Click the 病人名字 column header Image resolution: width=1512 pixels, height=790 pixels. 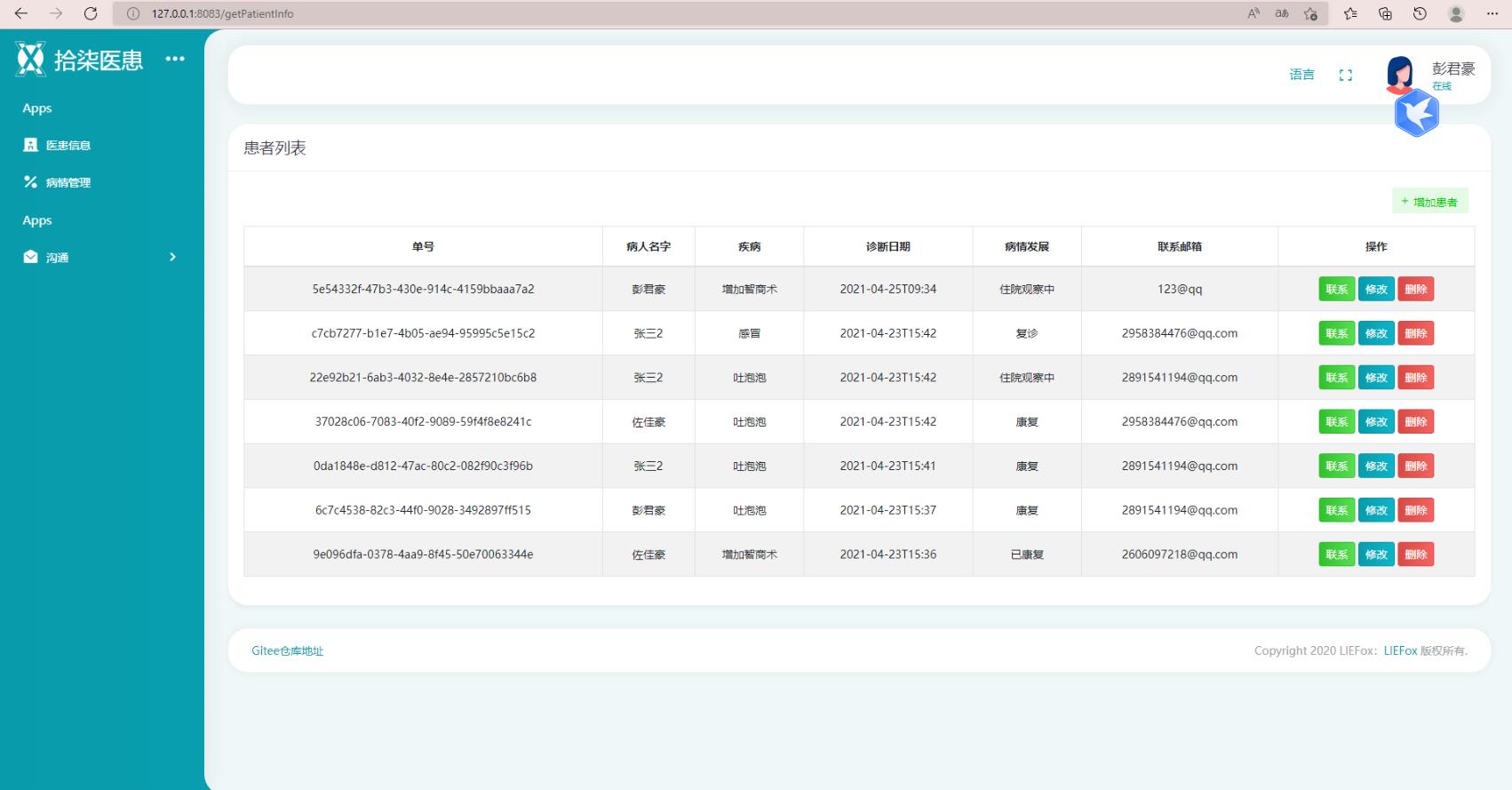pyautogui.click(x=649, y=246)
